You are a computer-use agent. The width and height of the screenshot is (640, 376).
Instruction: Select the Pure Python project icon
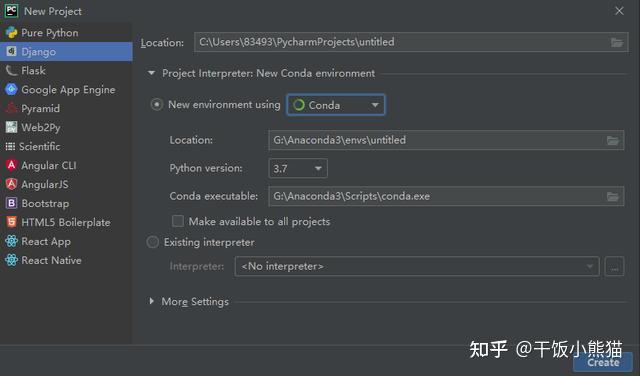pyautogui.click(x=11, y=33)
